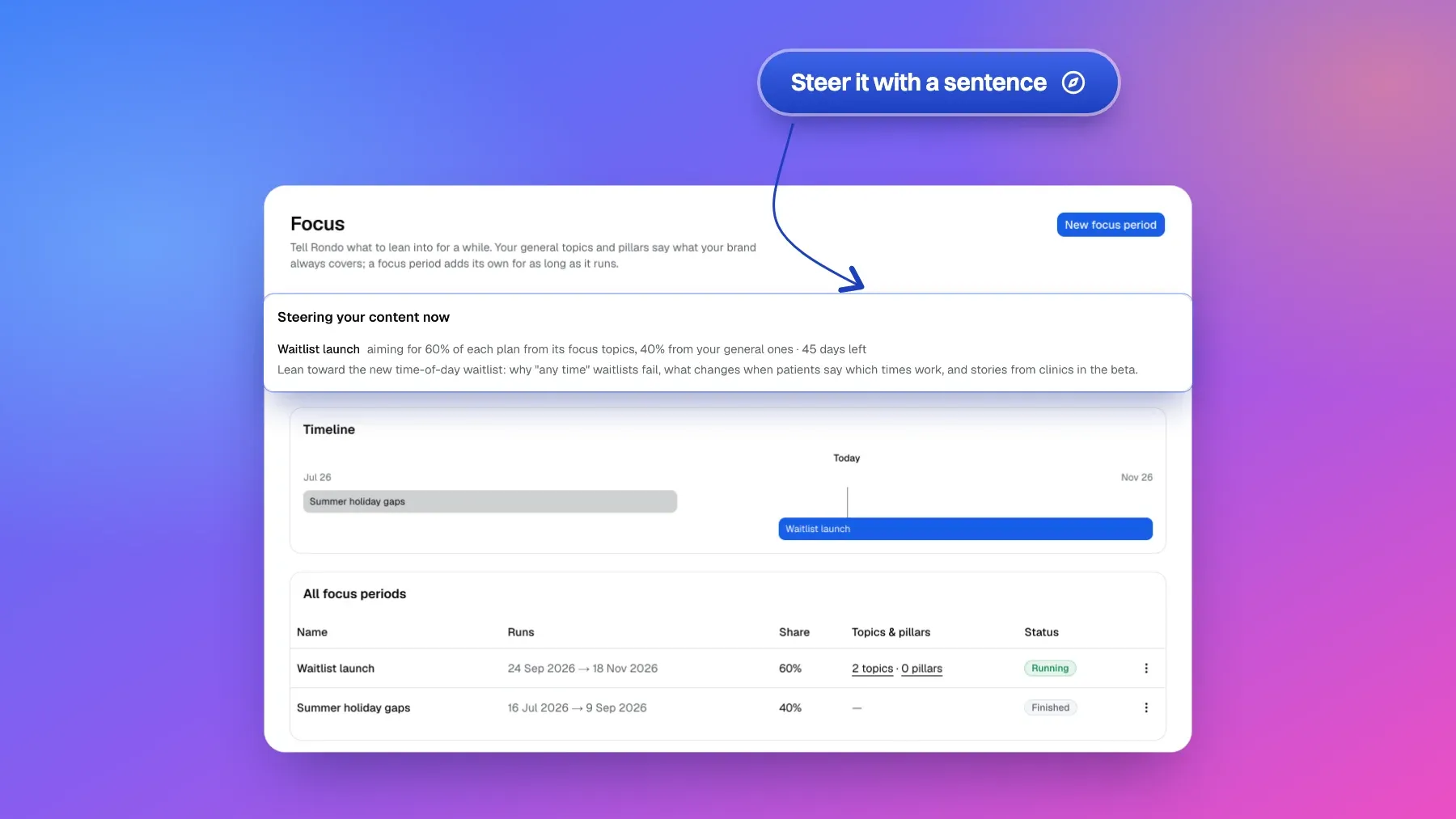Click the Finished status badge

[x=1050, y=707]
